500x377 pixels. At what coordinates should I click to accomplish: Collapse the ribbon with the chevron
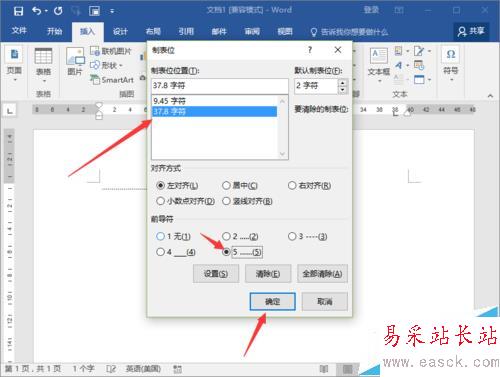[490, 96]
